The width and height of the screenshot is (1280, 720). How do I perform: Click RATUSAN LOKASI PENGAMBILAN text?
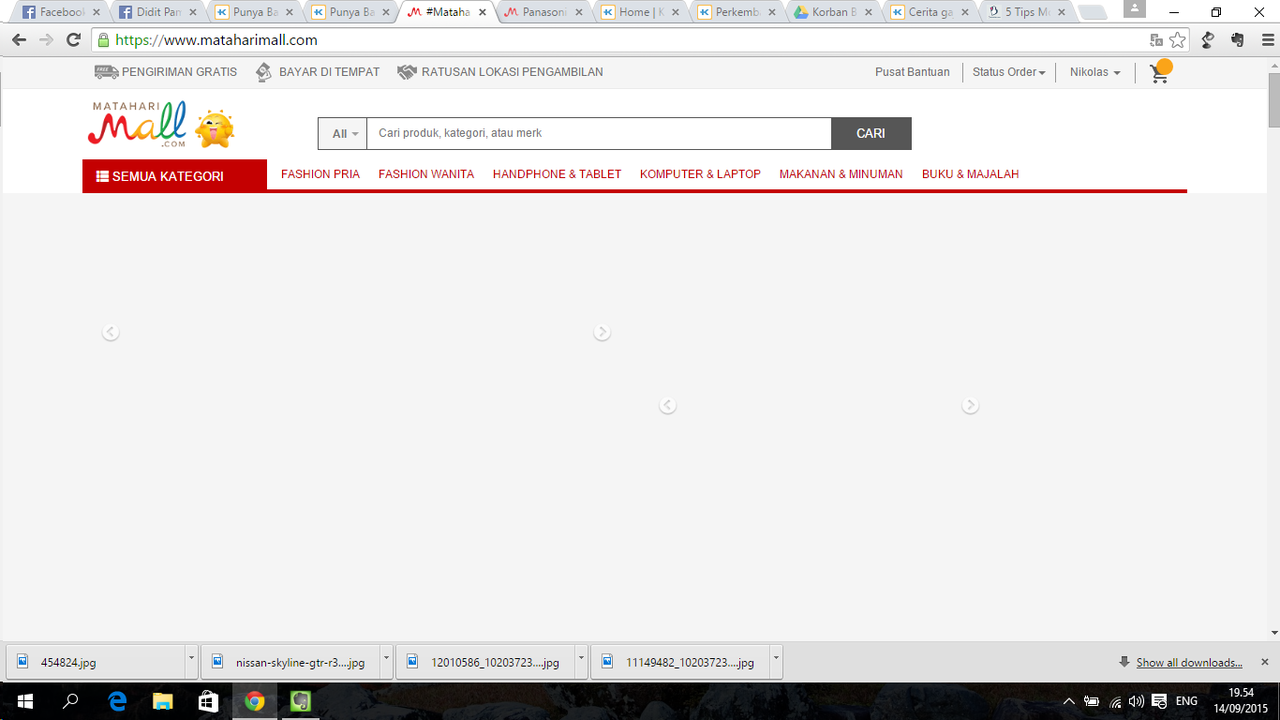pyautogui.click(x=512, y=72)
